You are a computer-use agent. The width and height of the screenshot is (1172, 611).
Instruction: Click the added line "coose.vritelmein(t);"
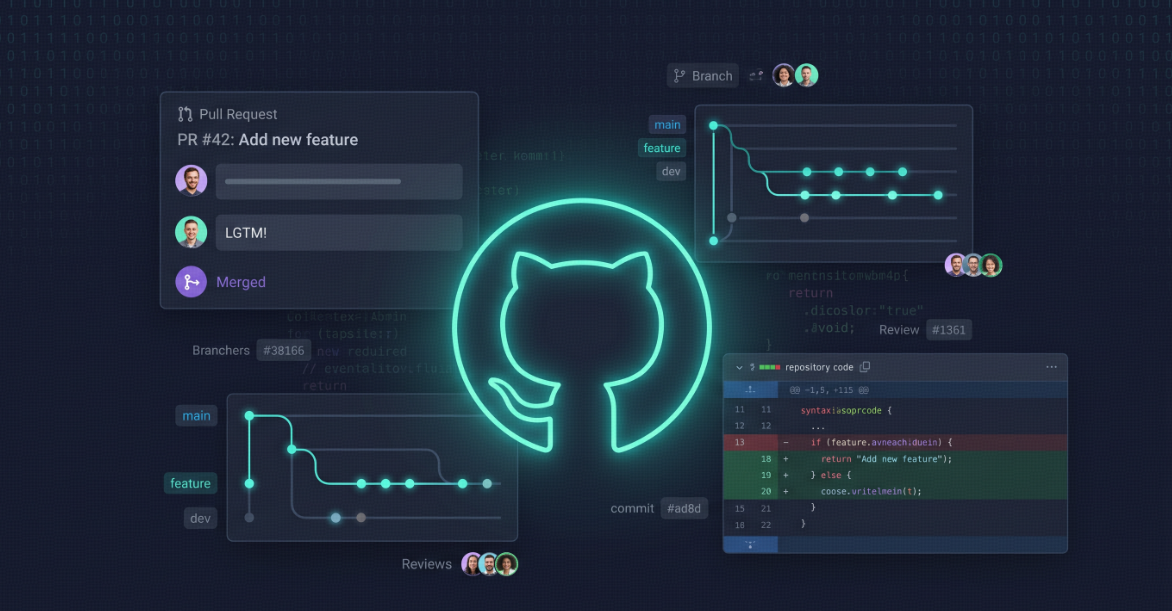[871, 492]
